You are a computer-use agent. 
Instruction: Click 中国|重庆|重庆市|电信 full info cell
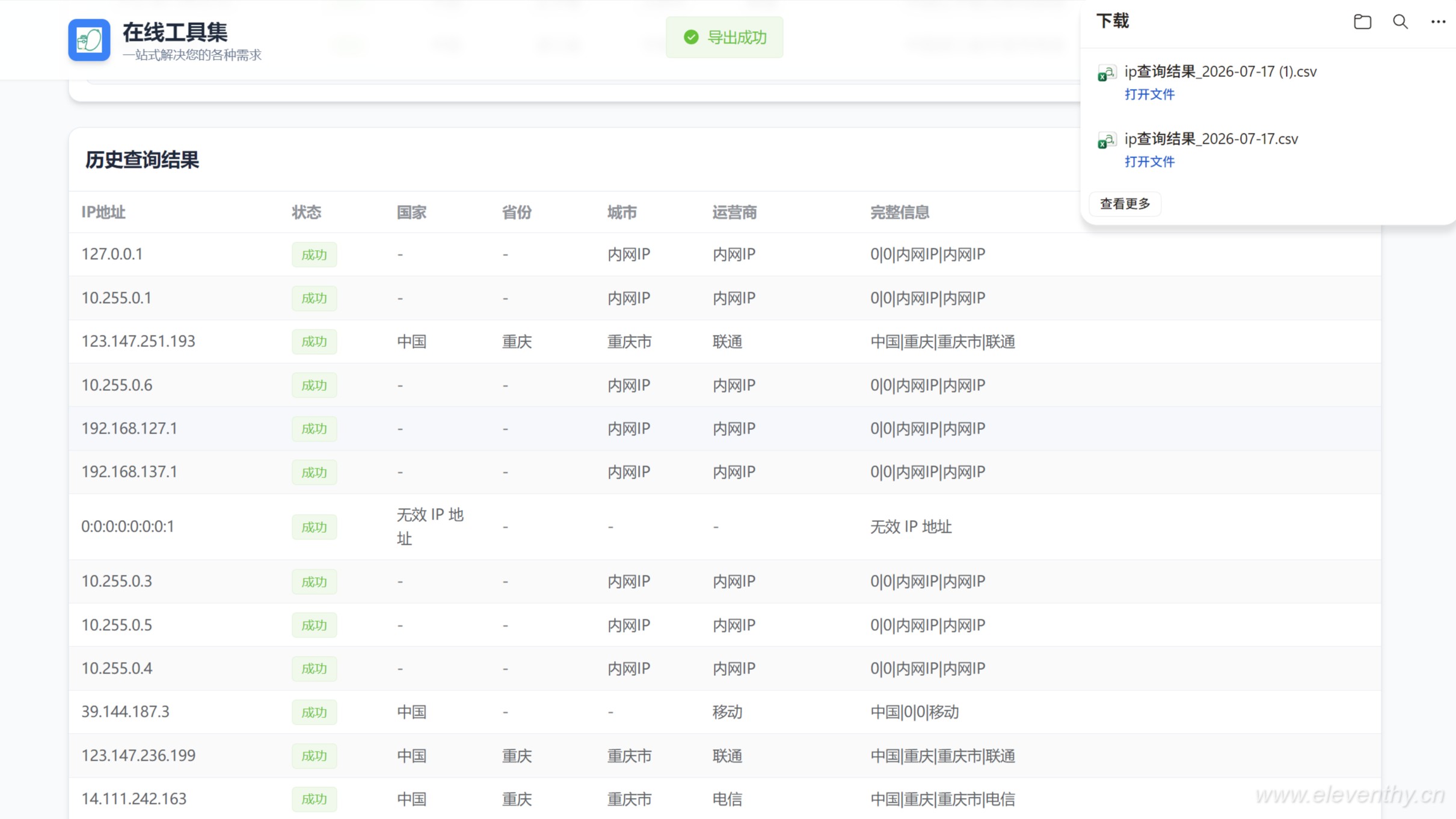(x=942, y=799)
